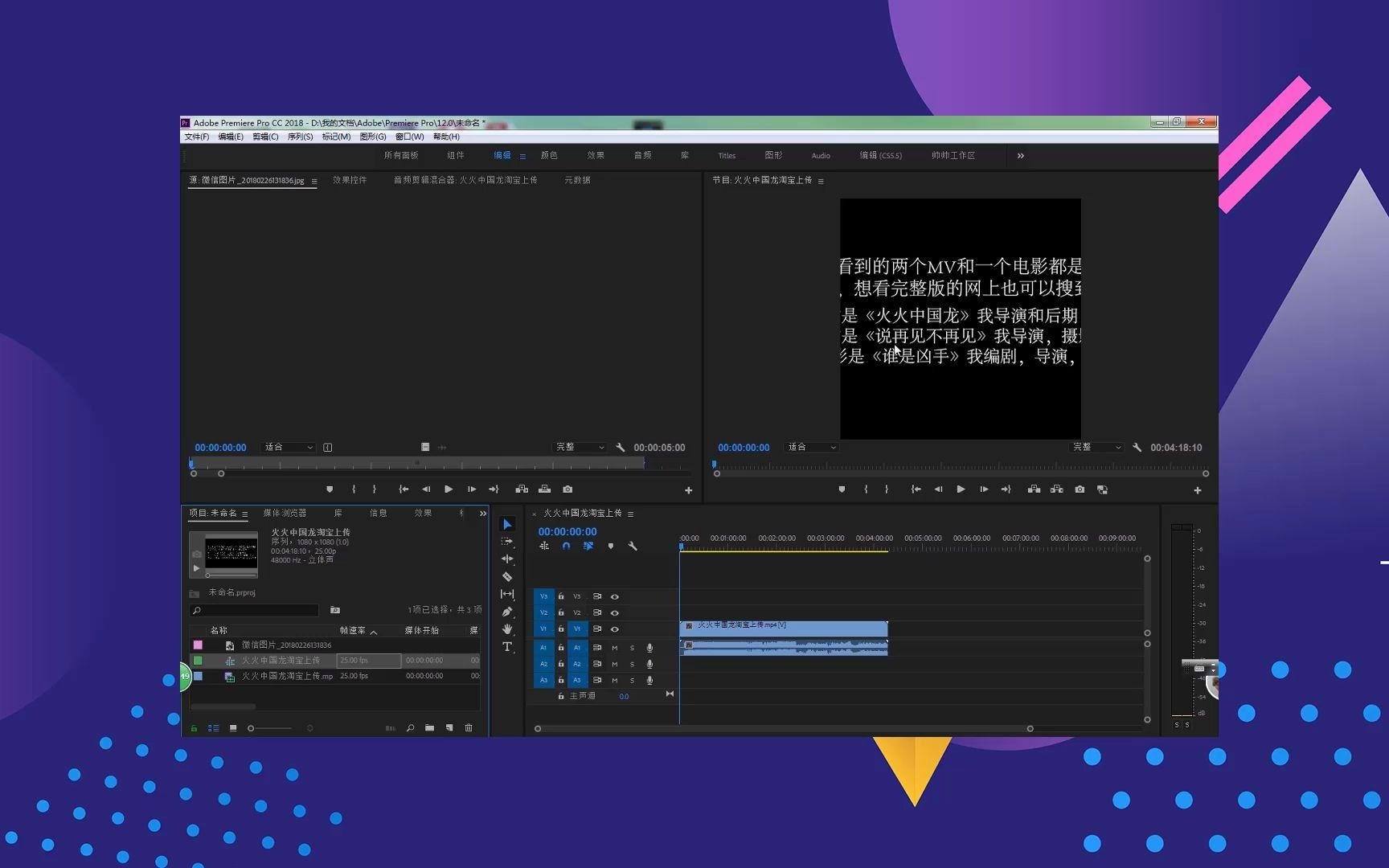Export frame from Source monitor camera icon

[x=567, y=489]
